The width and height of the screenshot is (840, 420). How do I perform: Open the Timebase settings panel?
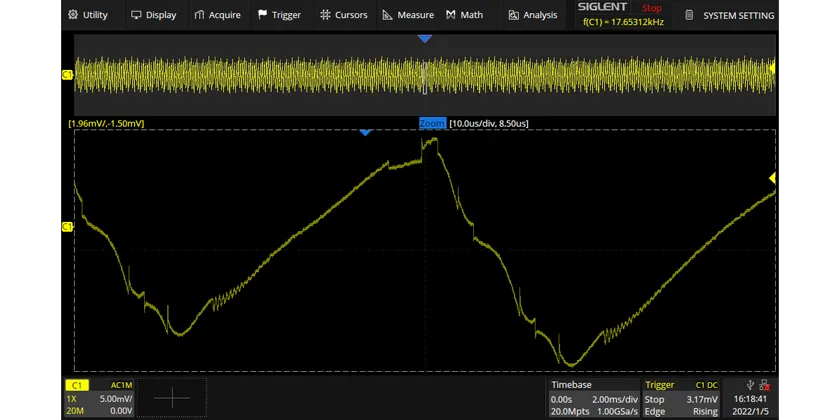click(594, 398)
